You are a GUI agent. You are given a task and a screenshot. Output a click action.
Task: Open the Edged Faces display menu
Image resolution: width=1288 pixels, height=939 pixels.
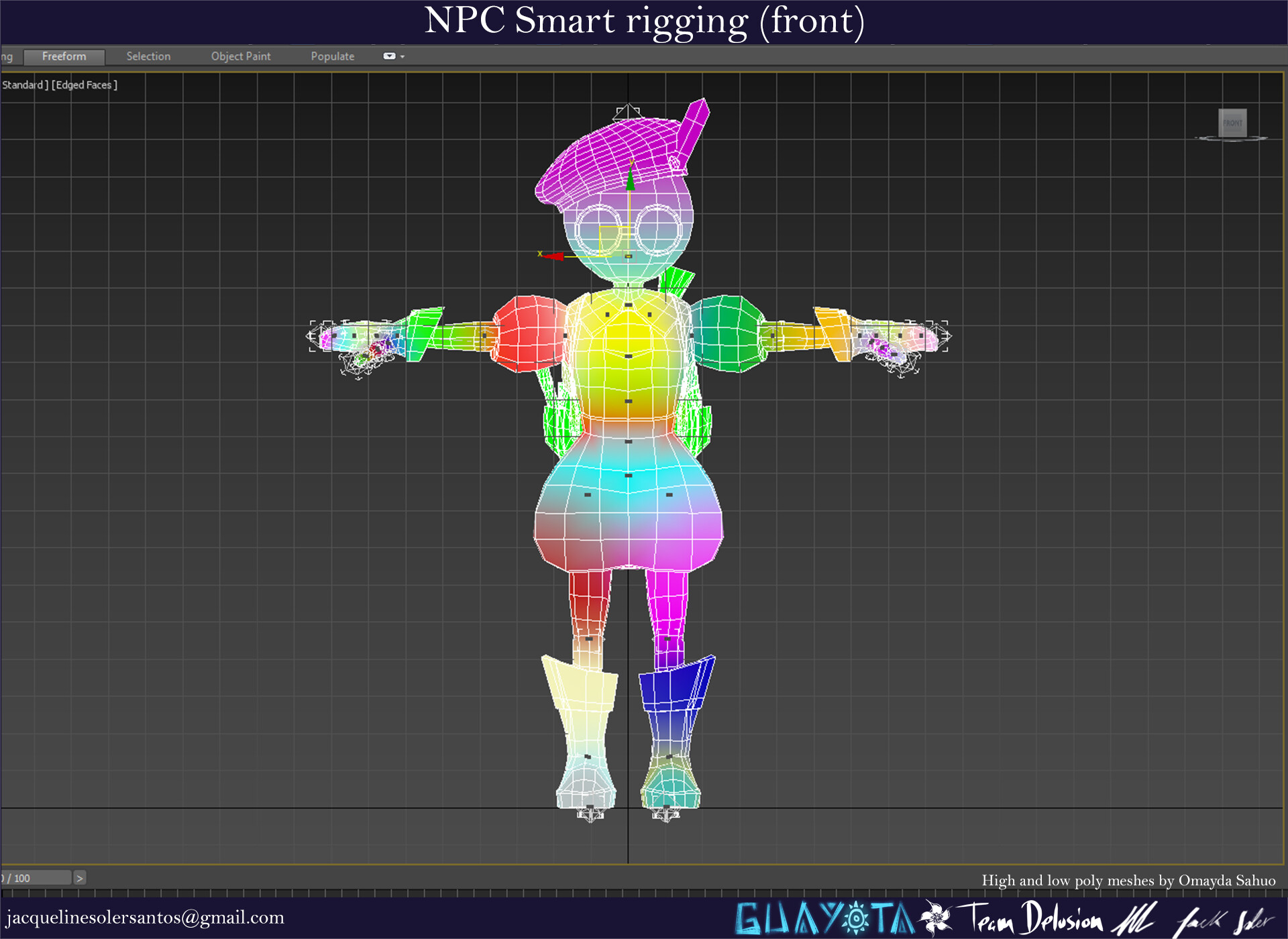[x=83, y=85]
